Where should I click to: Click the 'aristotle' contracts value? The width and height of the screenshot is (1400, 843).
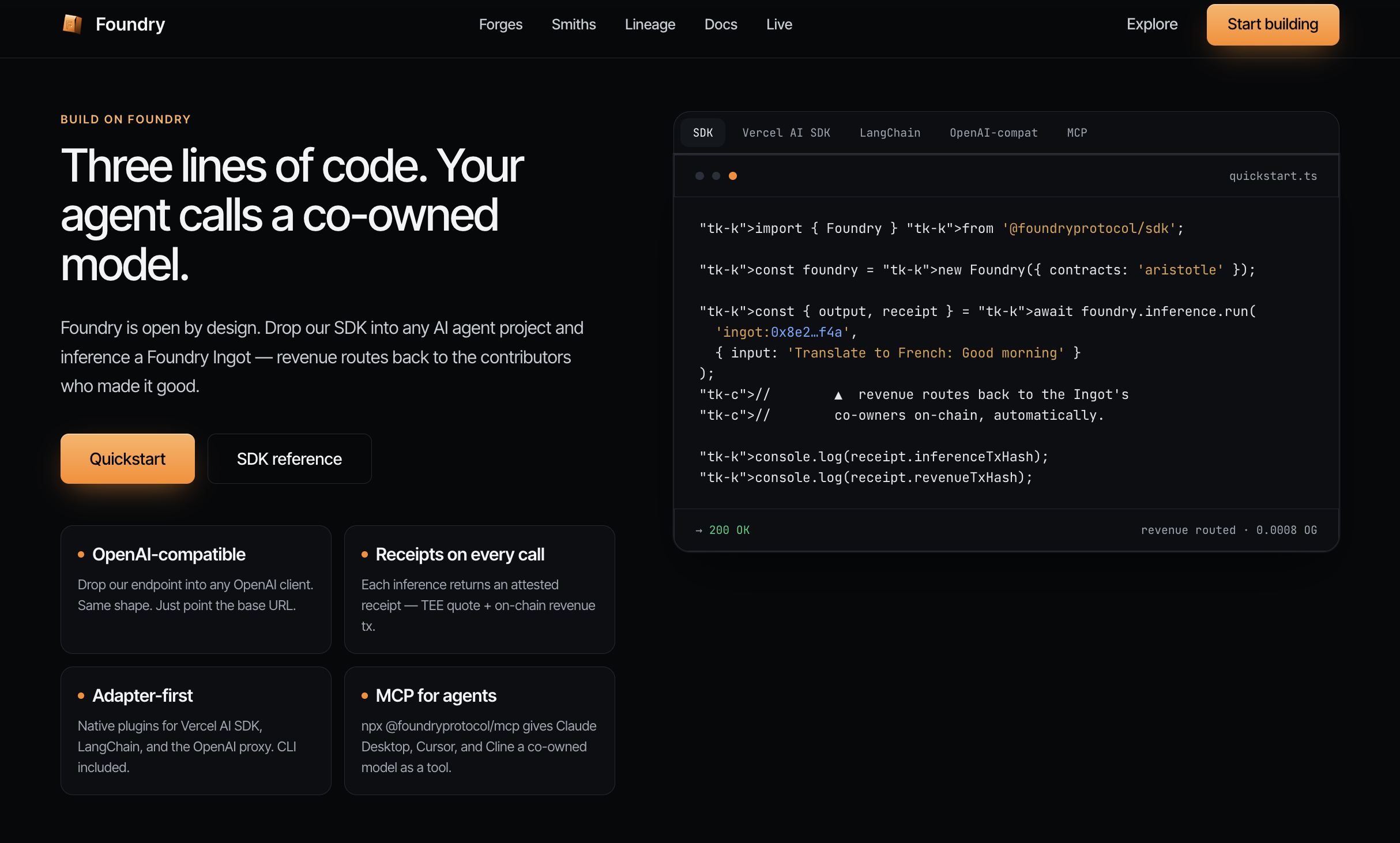1180,270
